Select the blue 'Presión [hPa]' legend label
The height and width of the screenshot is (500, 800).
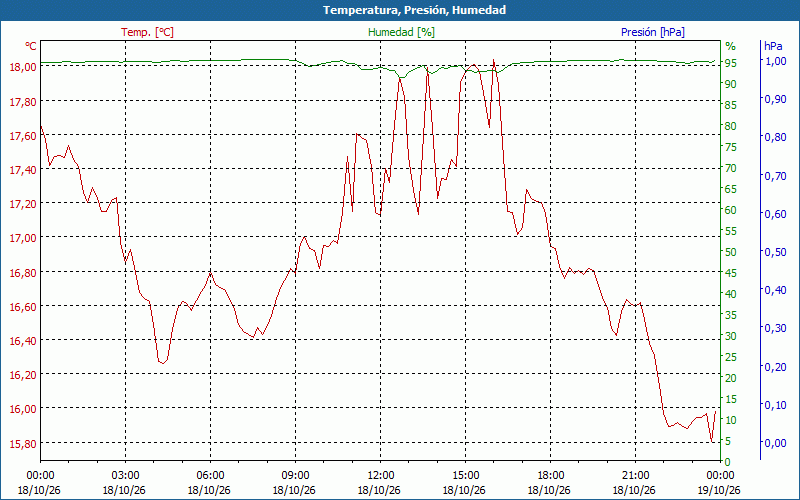pos(653,32)
